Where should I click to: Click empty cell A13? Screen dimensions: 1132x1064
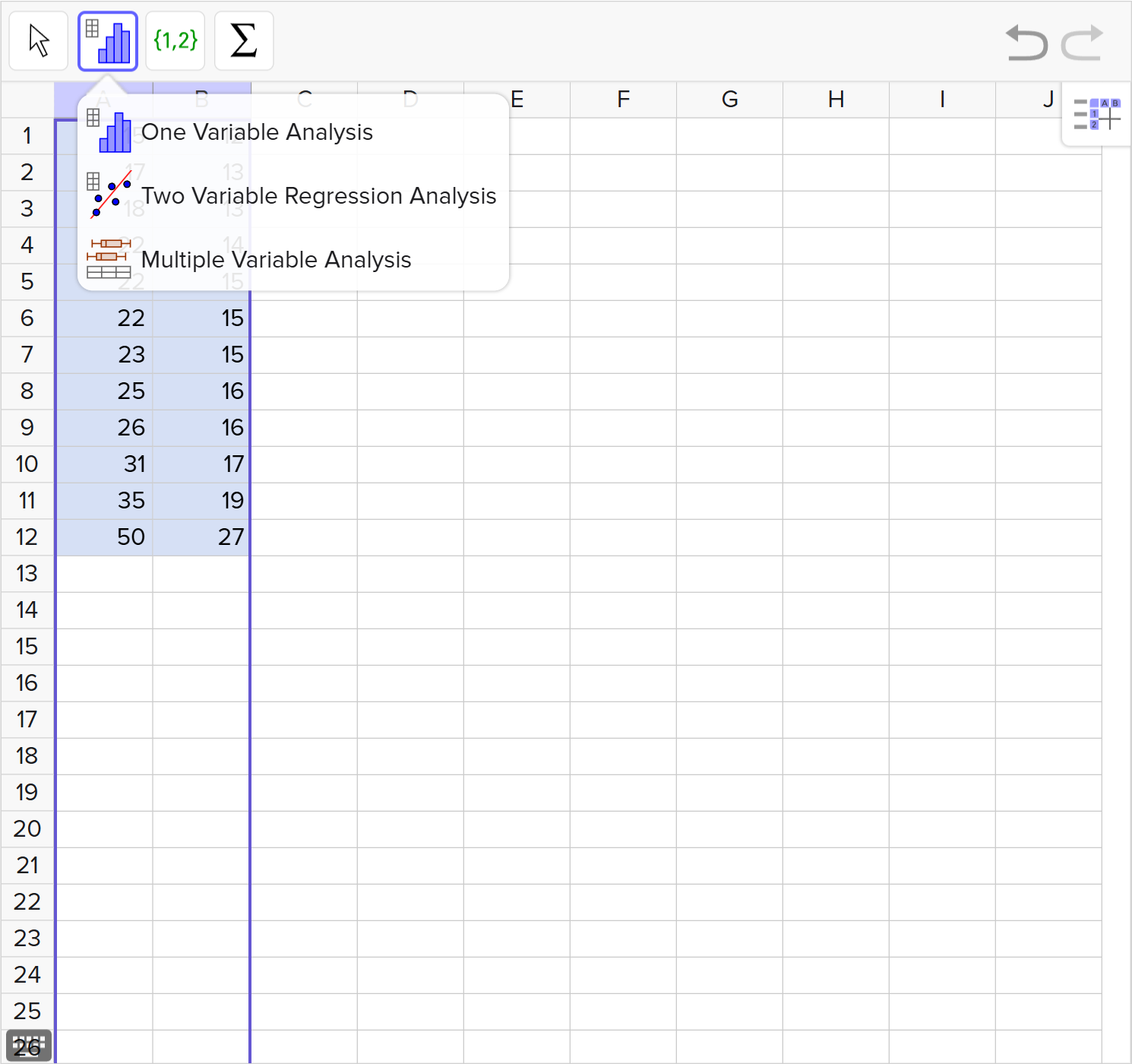[x=104, y=574]
